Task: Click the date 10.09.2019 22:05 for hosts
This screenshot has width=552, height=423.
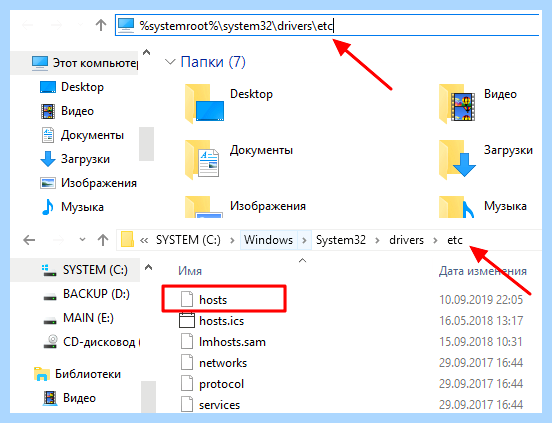Action: 481,299
